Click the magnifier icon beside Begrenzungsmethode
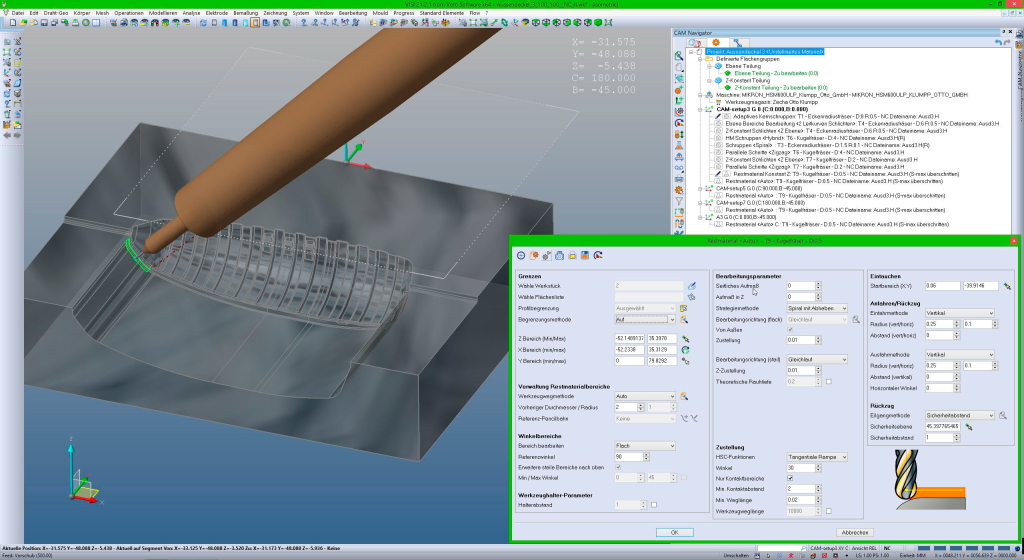Screen dimensions: 1024x560 click(x=684, y=320)
